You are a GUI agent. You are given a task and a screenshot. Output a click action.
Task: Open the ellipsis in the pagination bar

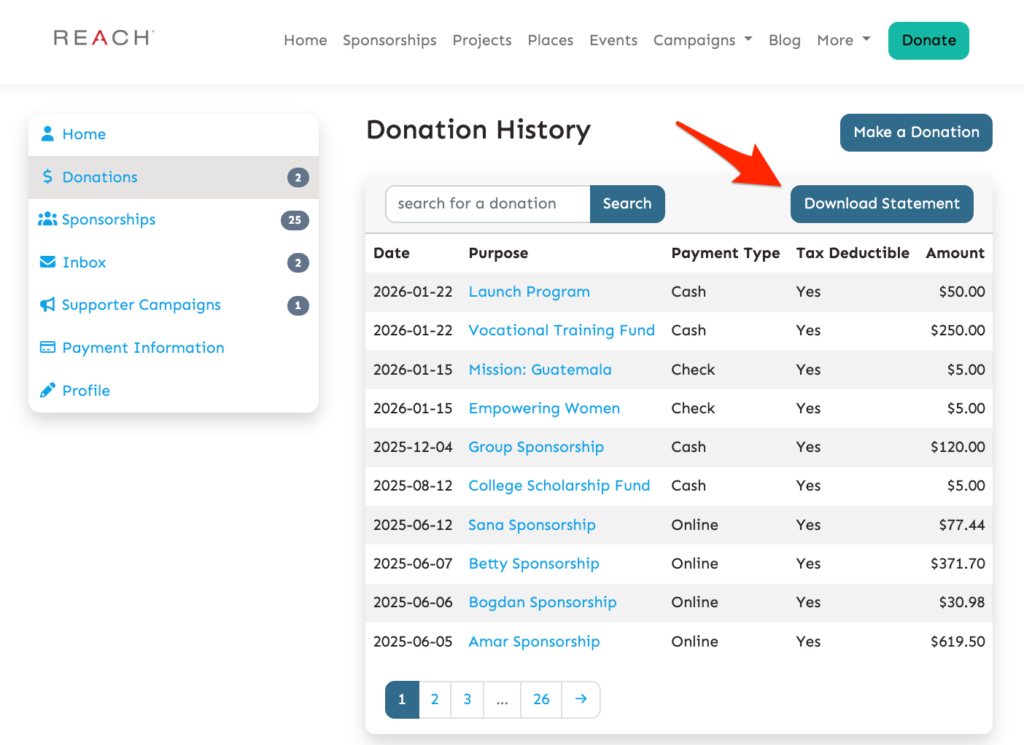tap(501, 699)
